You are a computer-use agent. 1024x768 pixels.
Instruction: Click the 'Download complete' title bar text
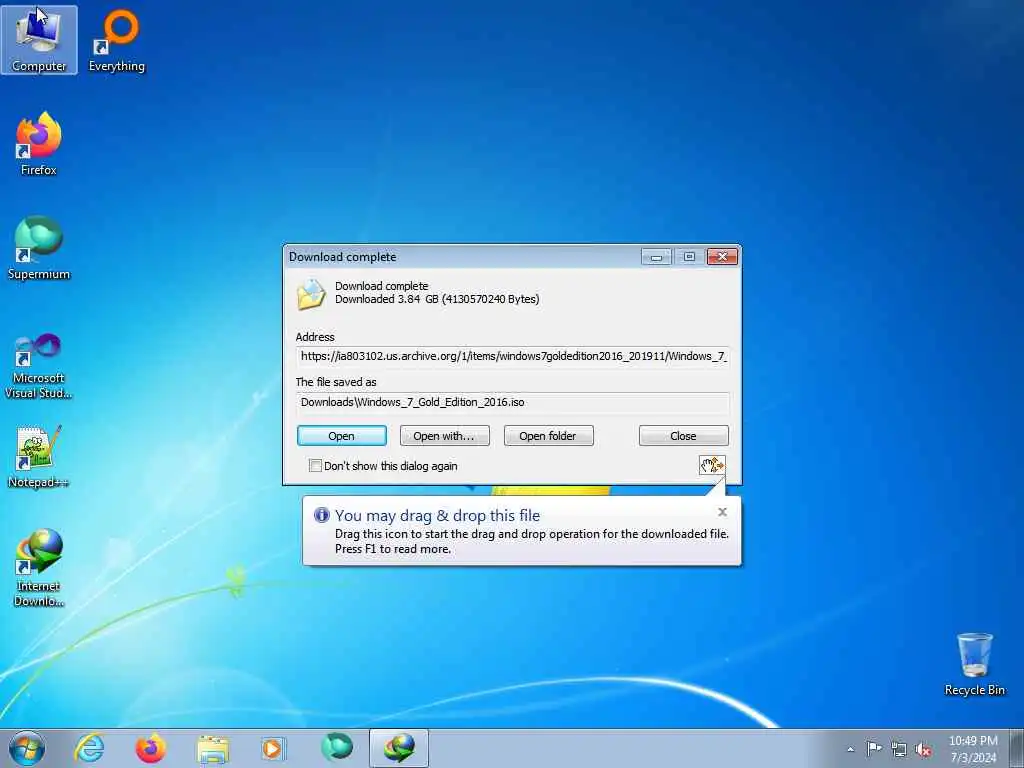coord(342,257)
